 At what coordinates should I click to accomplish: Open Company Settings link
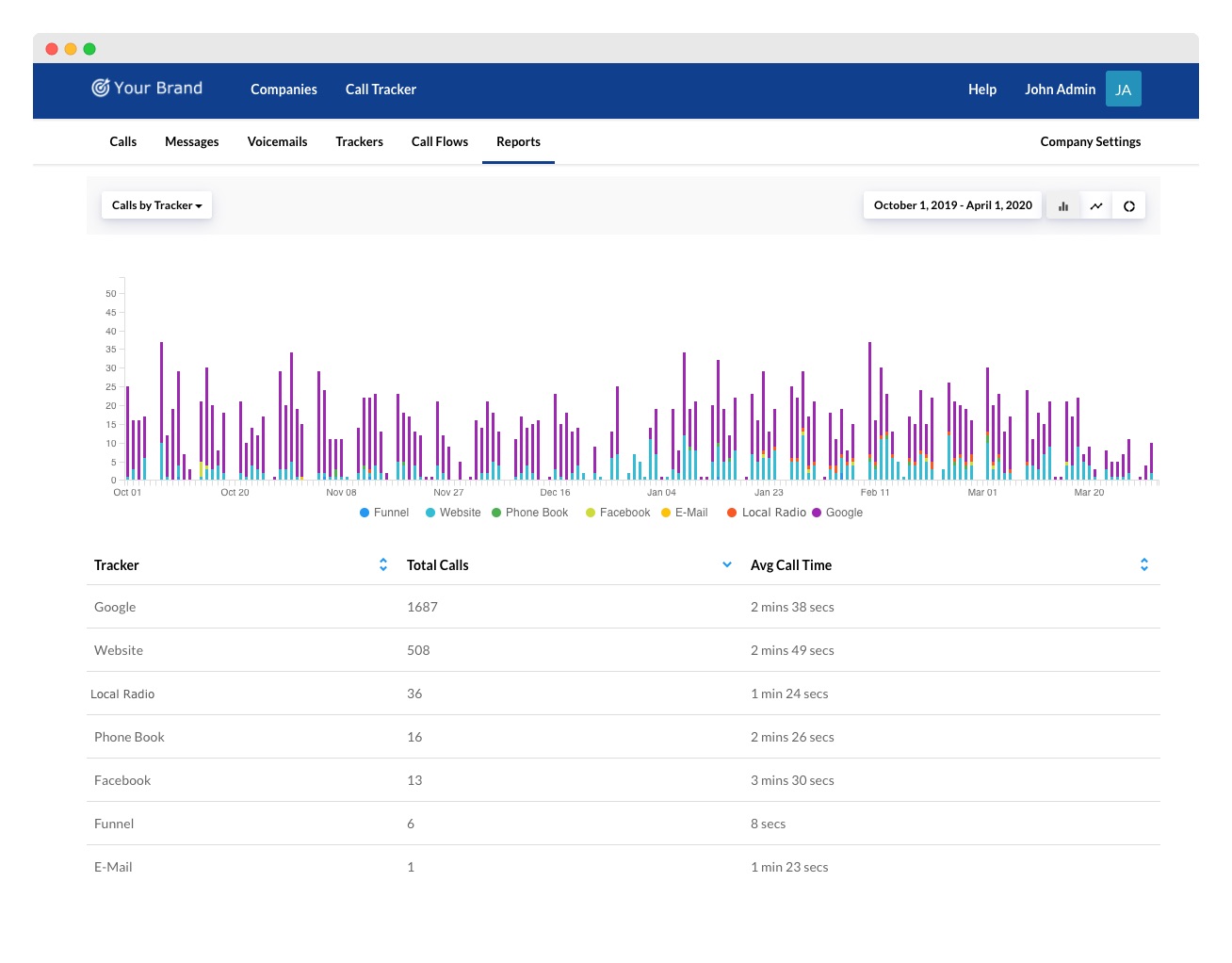click(x=1090, y=142)
